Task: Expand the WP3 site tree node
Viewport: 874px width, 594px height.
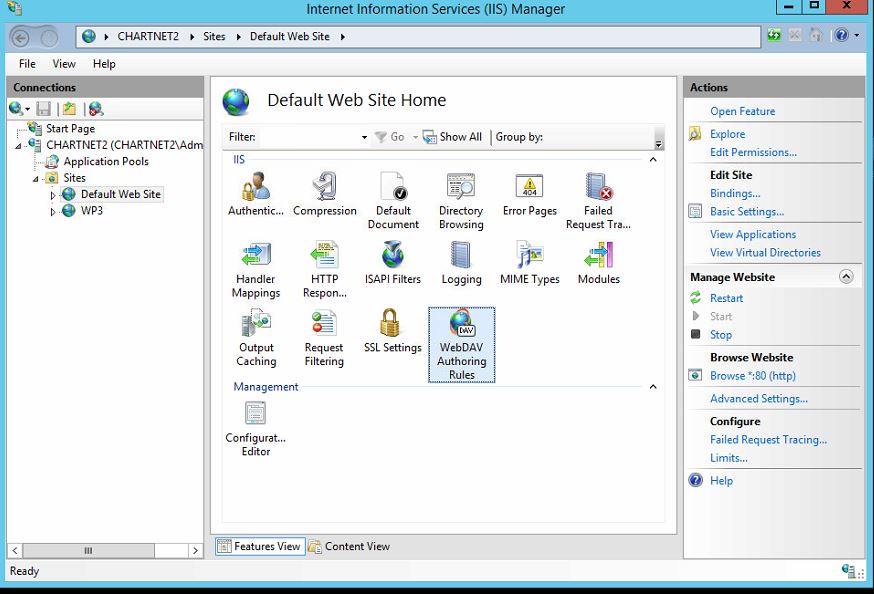Action: click(53, 212)
